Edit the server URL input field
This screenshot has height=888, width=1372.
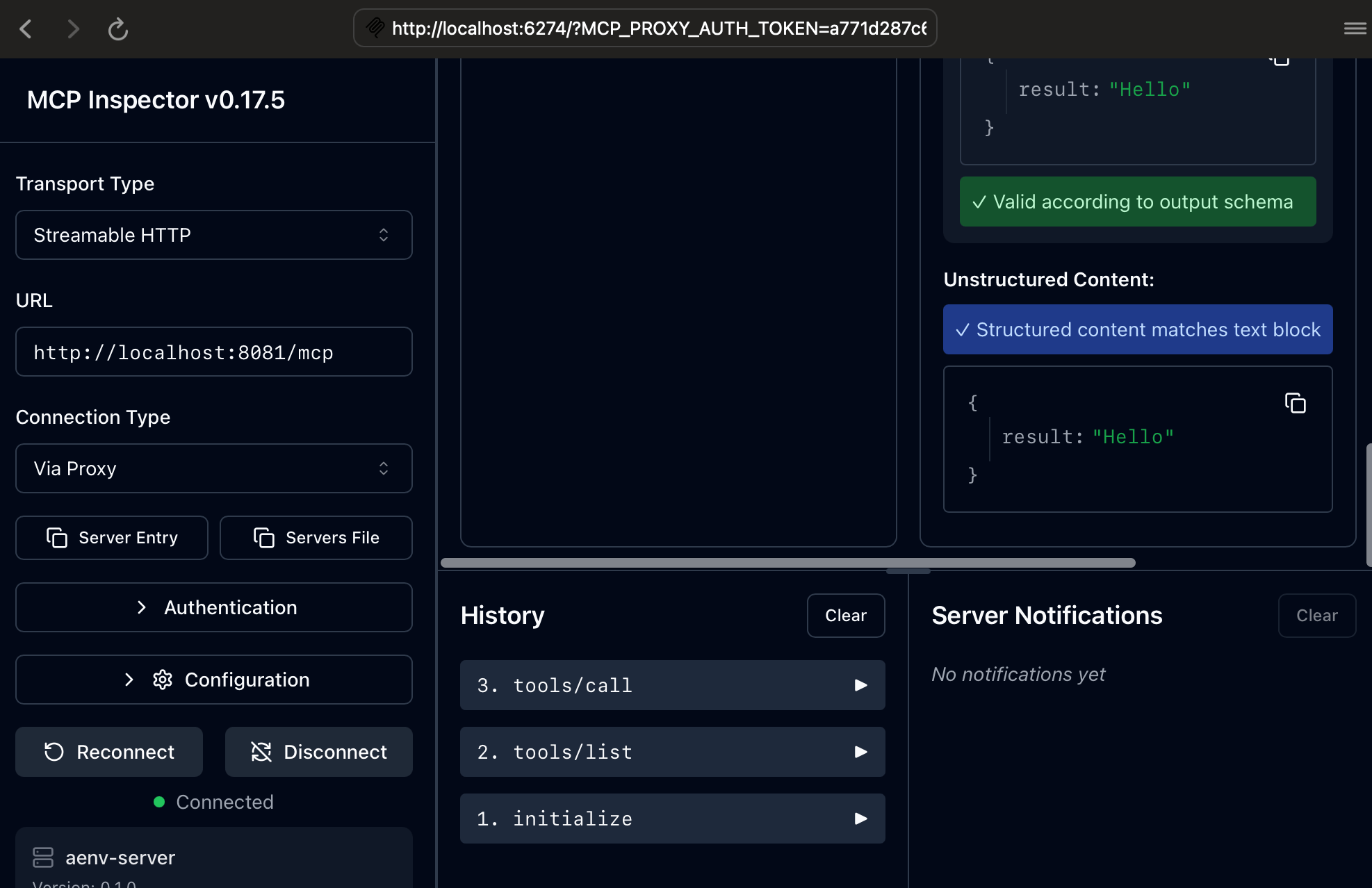pos(214,352)
